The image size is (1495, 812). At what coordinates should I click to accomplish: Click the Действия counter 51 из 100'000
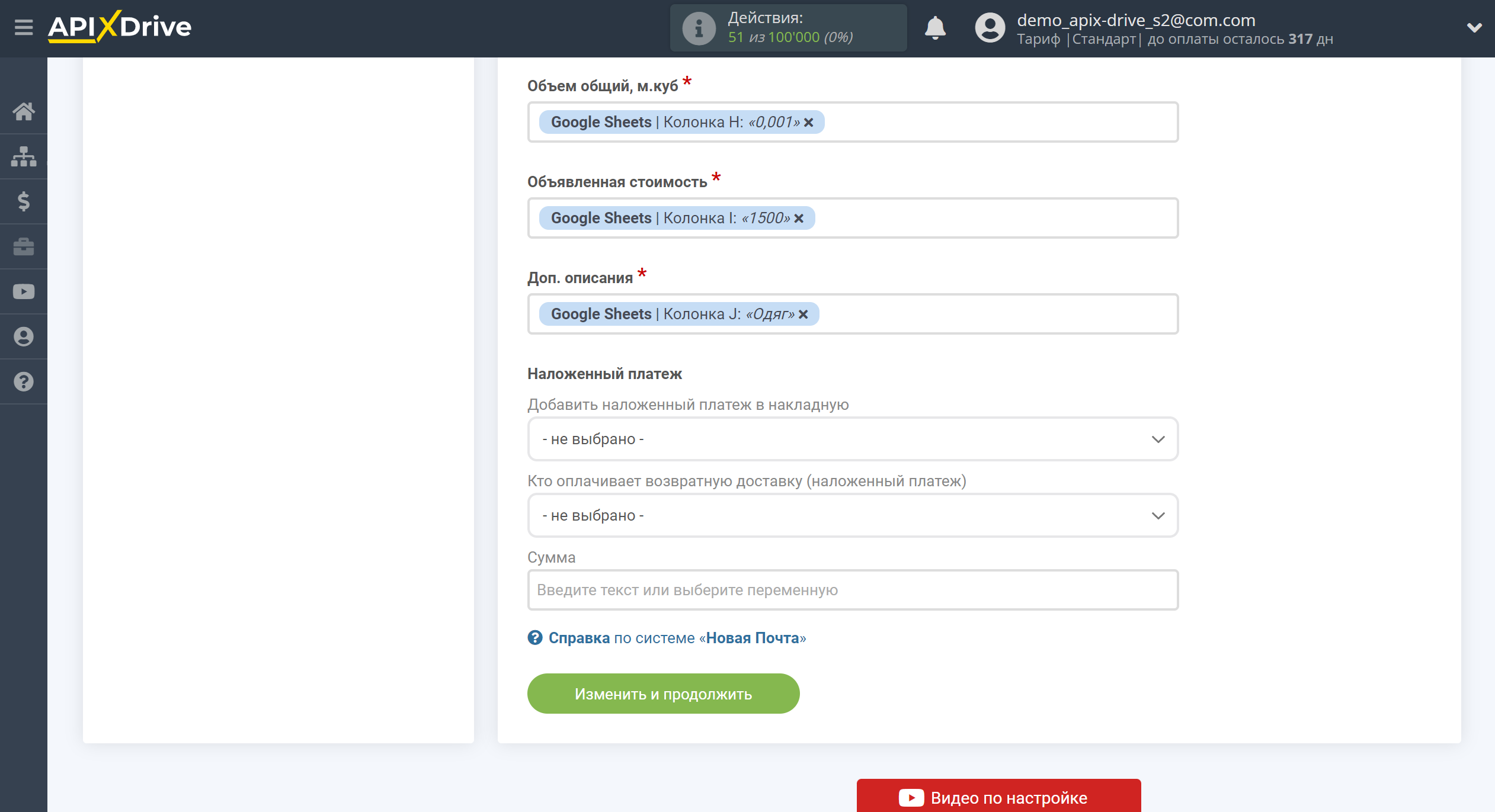pos(790,37)
